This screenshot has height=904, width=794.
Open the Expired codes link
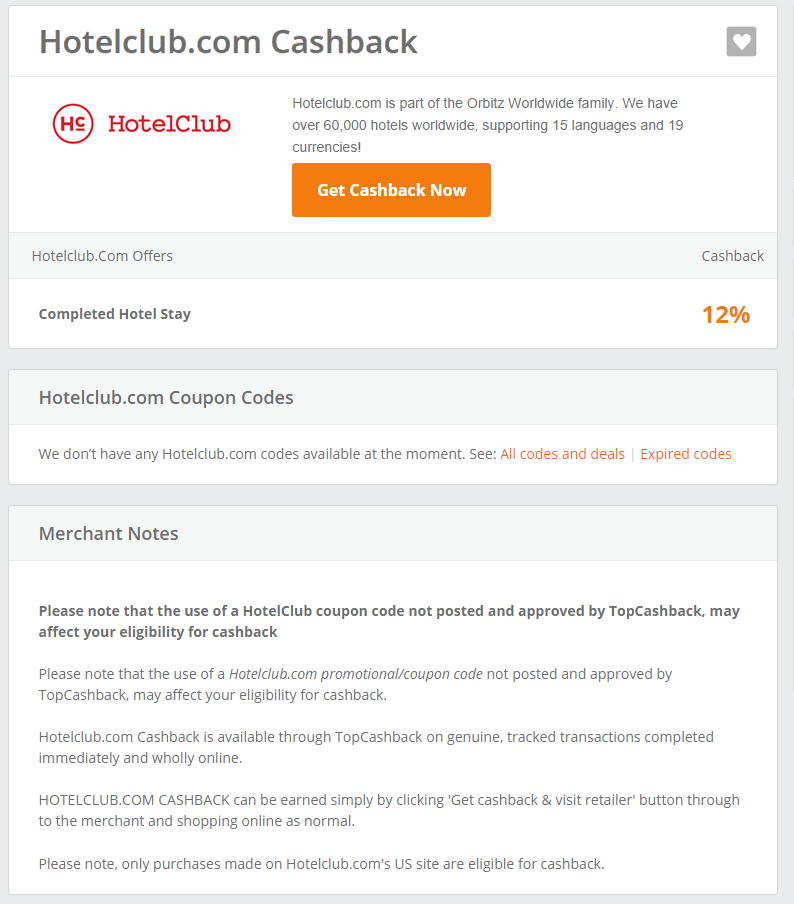point(686,454)
